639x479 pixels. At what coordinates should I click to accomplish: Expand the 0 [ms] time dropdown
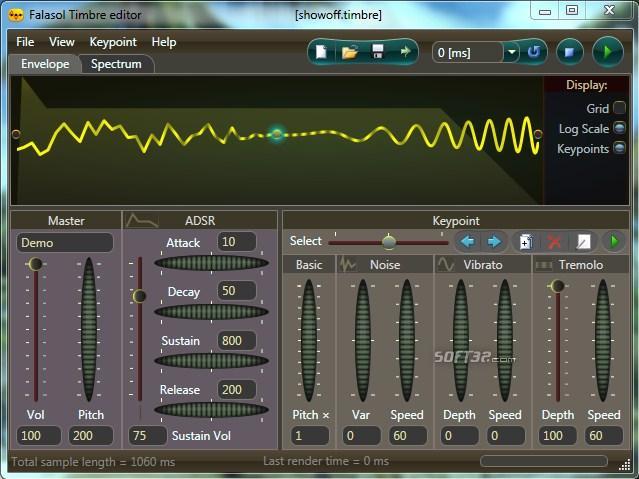coord(511,52)
